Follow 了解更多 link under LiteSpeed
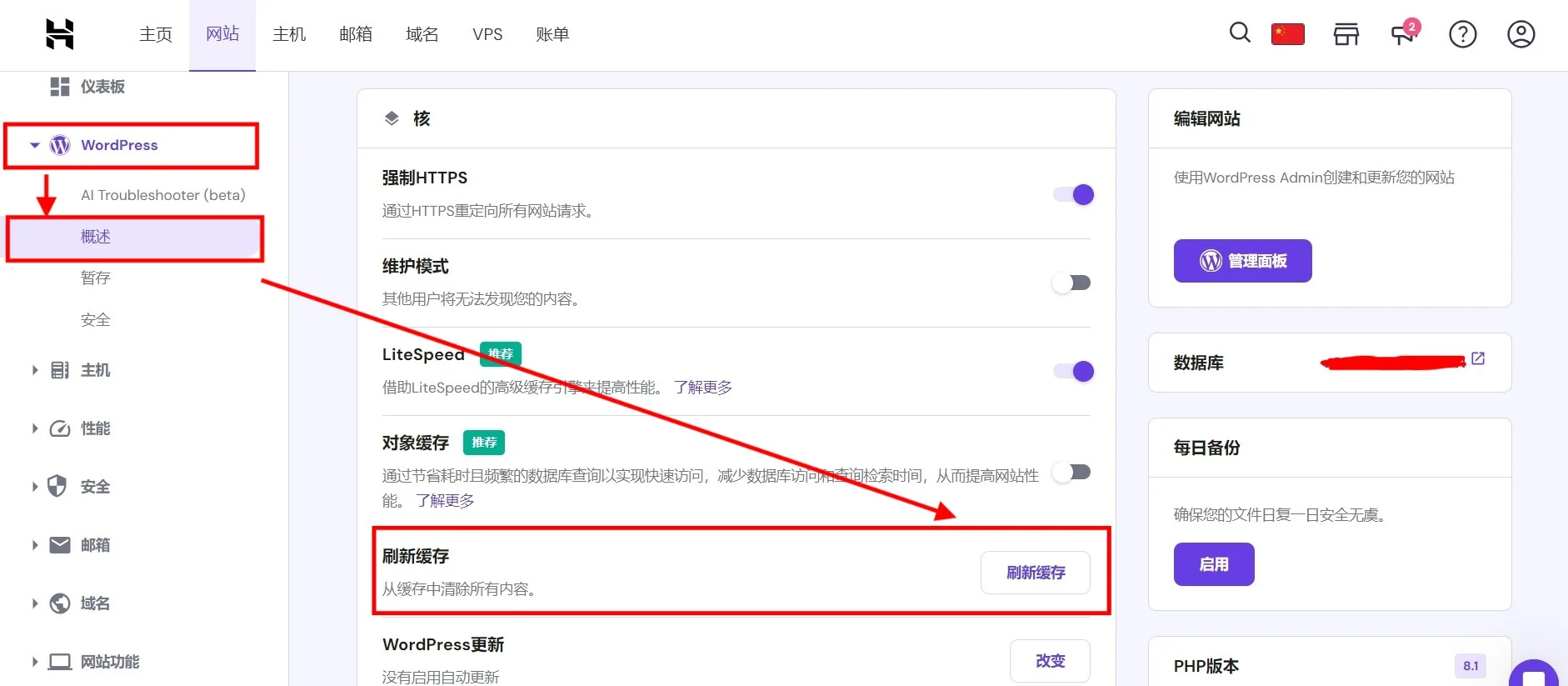Image resolution: width=1568 pixels, height=686 pixels. coord(702,388)
